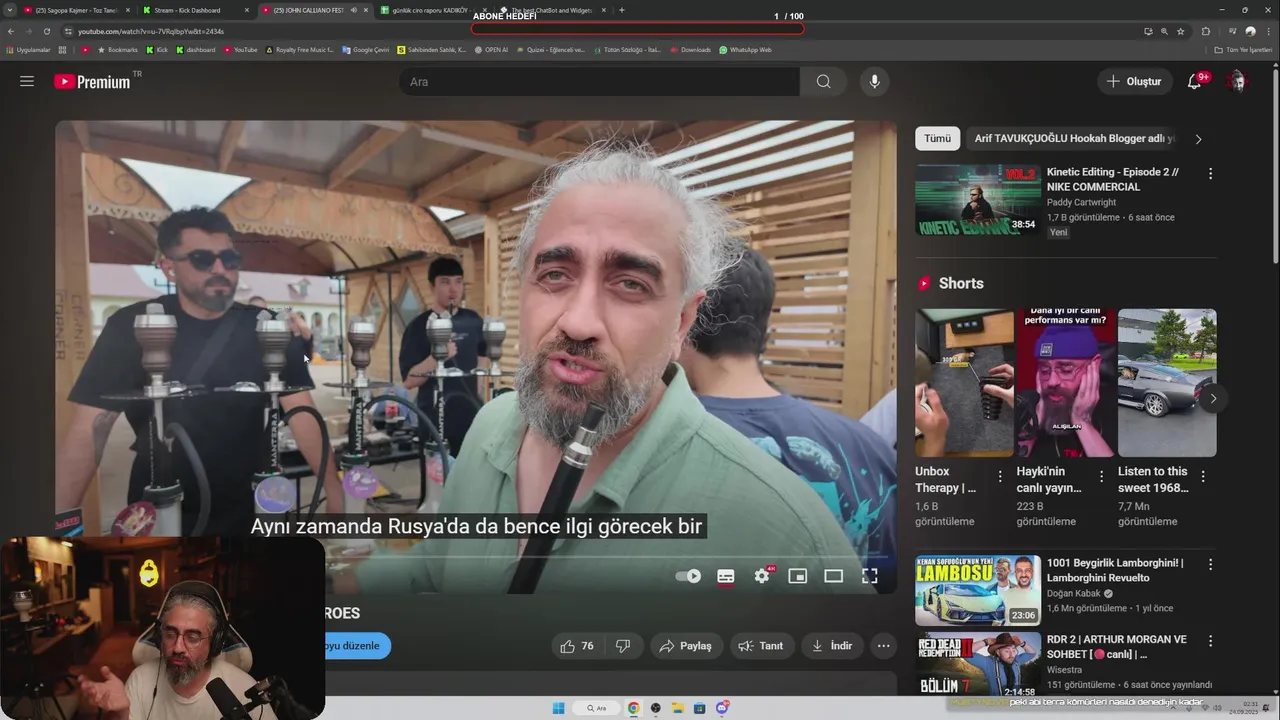This screenshot has width=1280, height=720.
Task: Show next filter chips arrow
Action: (1198, 139)
